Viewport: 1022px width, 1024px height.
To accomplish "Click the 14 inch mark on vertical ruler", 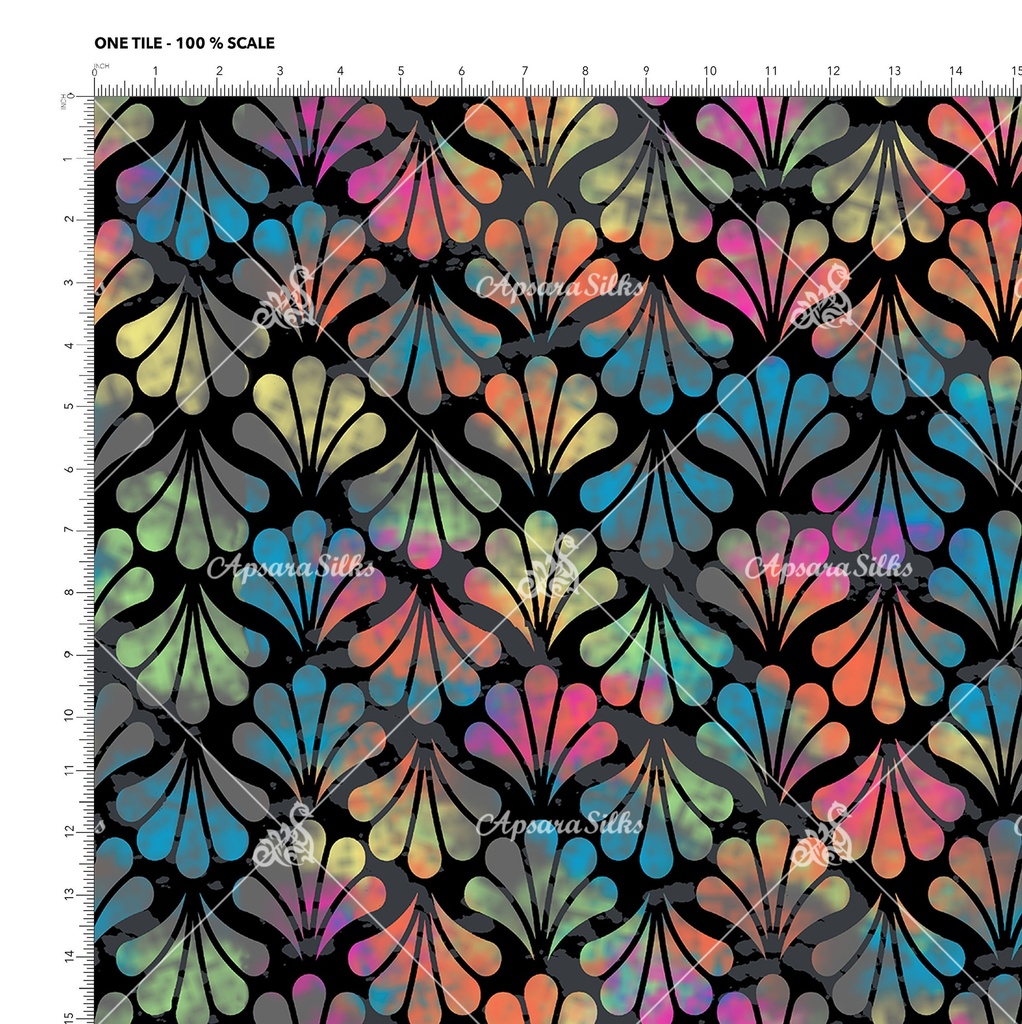I will point(69,957).
